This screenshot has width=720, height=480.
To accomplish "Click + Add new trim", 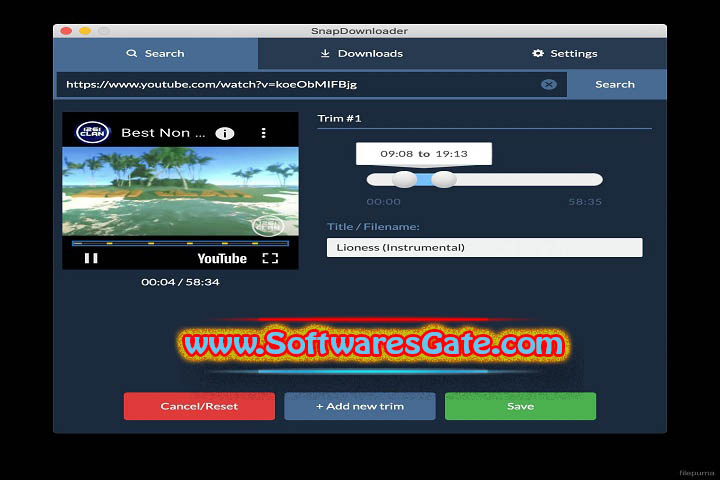I will tap(360, 406).
